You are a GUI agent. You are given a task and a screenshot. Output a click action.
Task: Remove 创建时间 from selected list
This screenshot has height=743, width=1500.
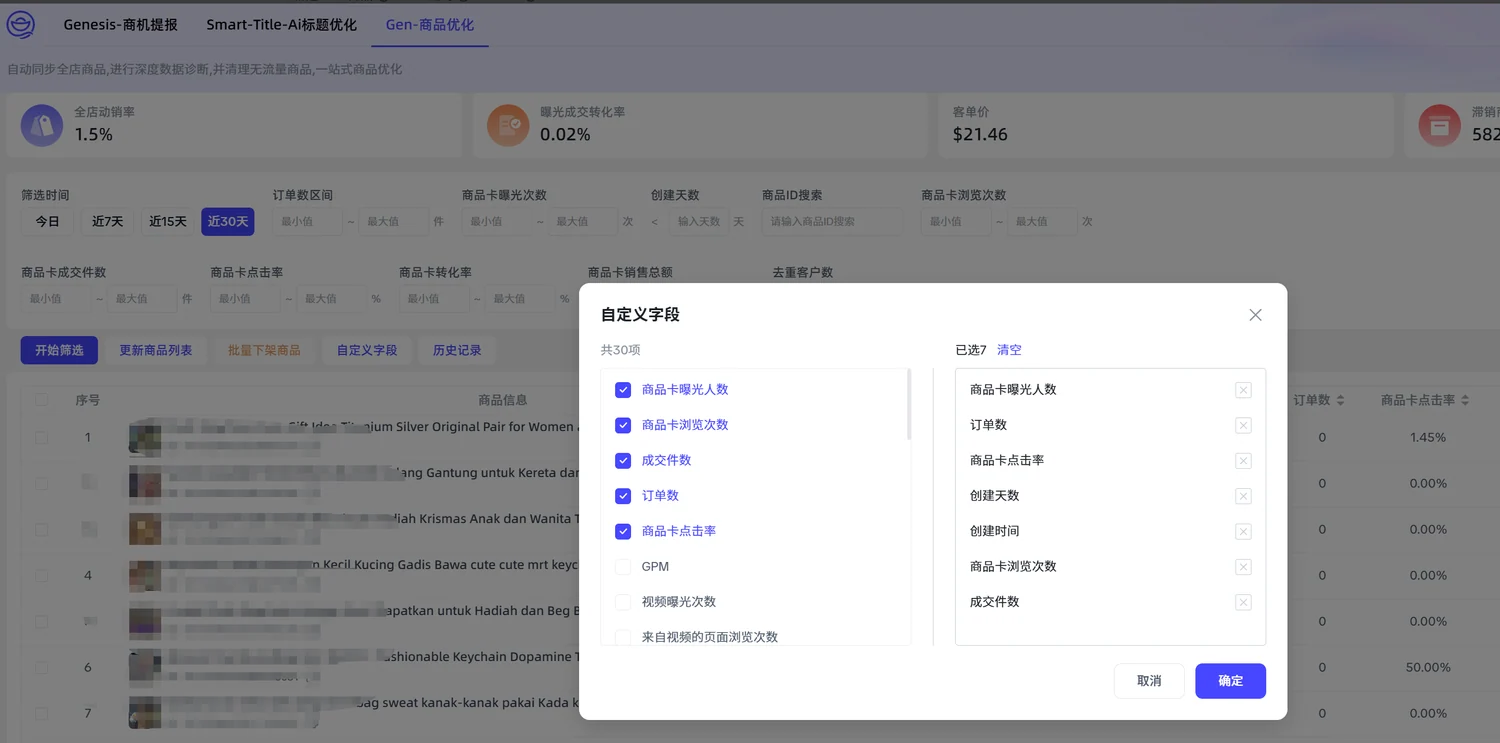pos(1243,531)
